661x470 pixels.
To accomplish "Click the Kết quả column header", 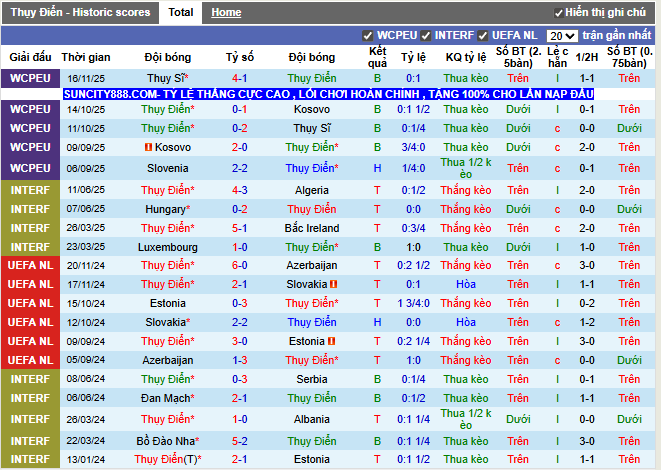I will 377,57.
